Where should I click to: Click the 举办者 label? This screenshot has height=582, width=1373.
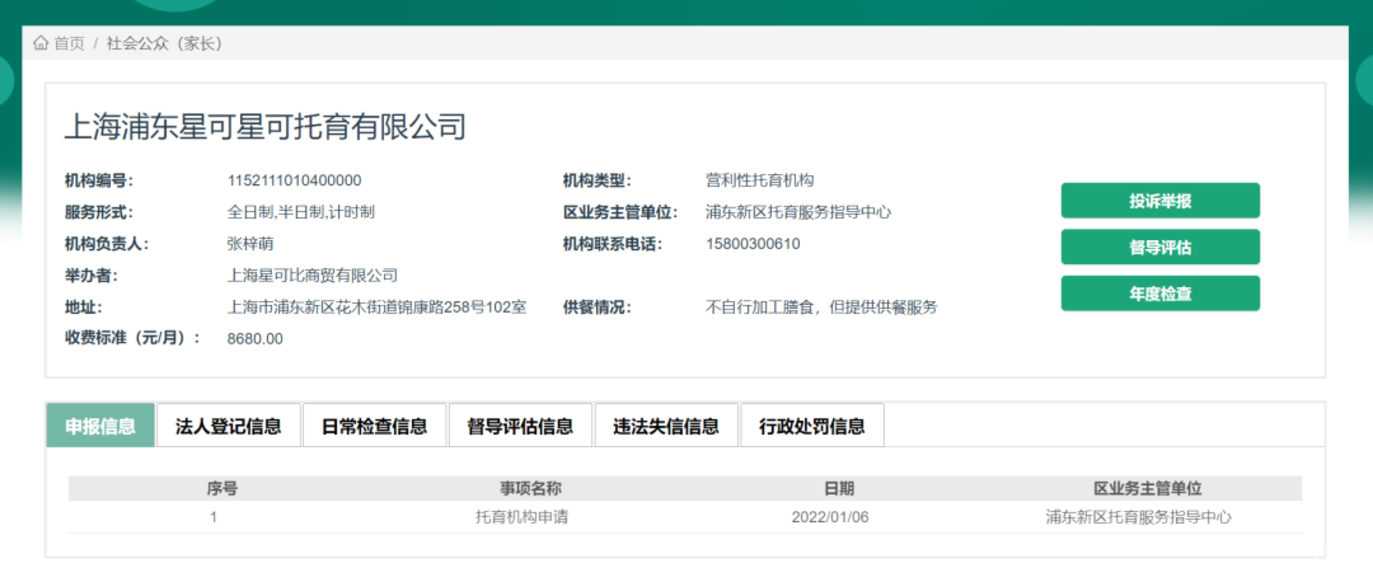(x=91, y=275)
